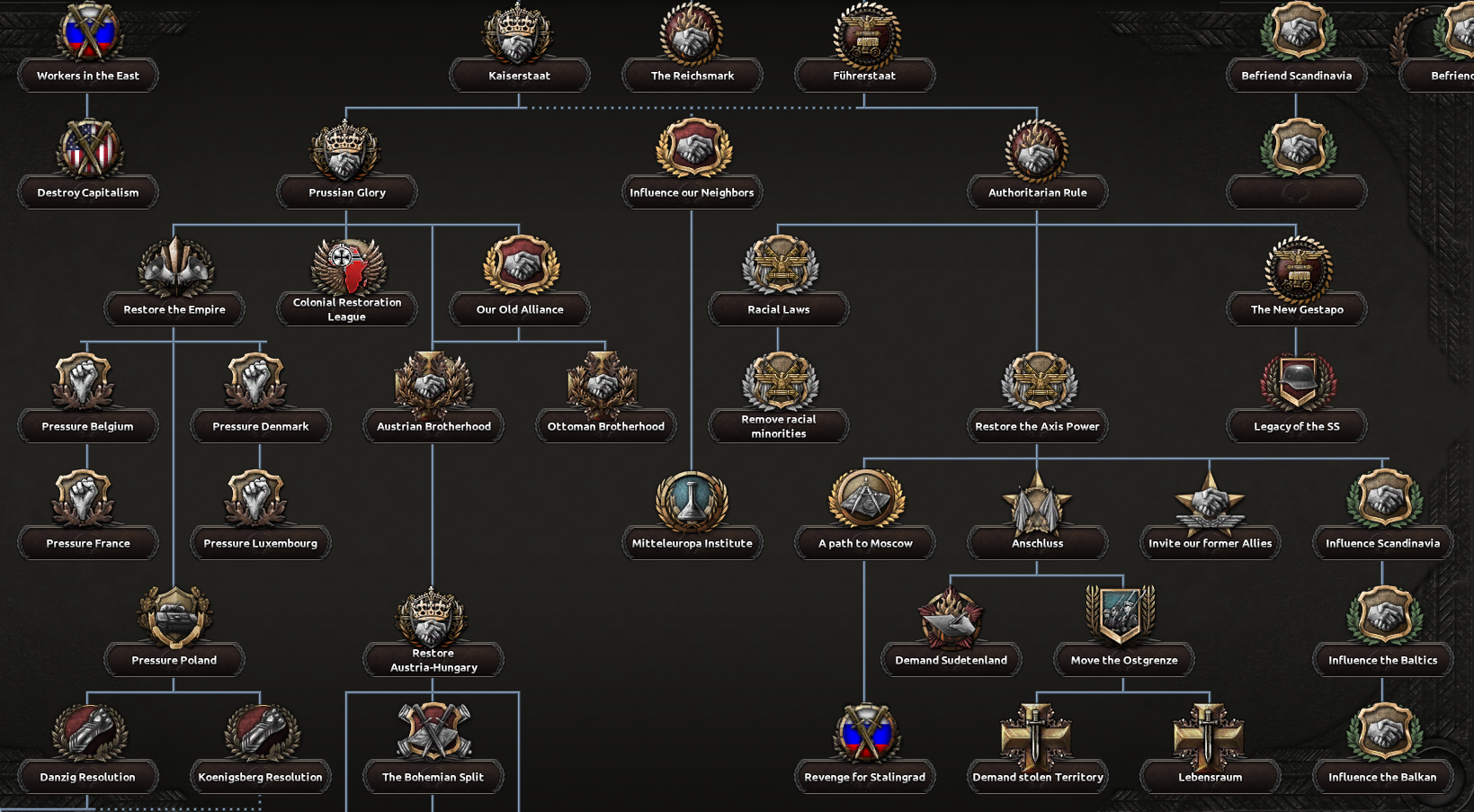The width and height of the screenshot is (1474, 812).
Task: Click the Pressure Luxembourg focus label
Action: point(260,543)
